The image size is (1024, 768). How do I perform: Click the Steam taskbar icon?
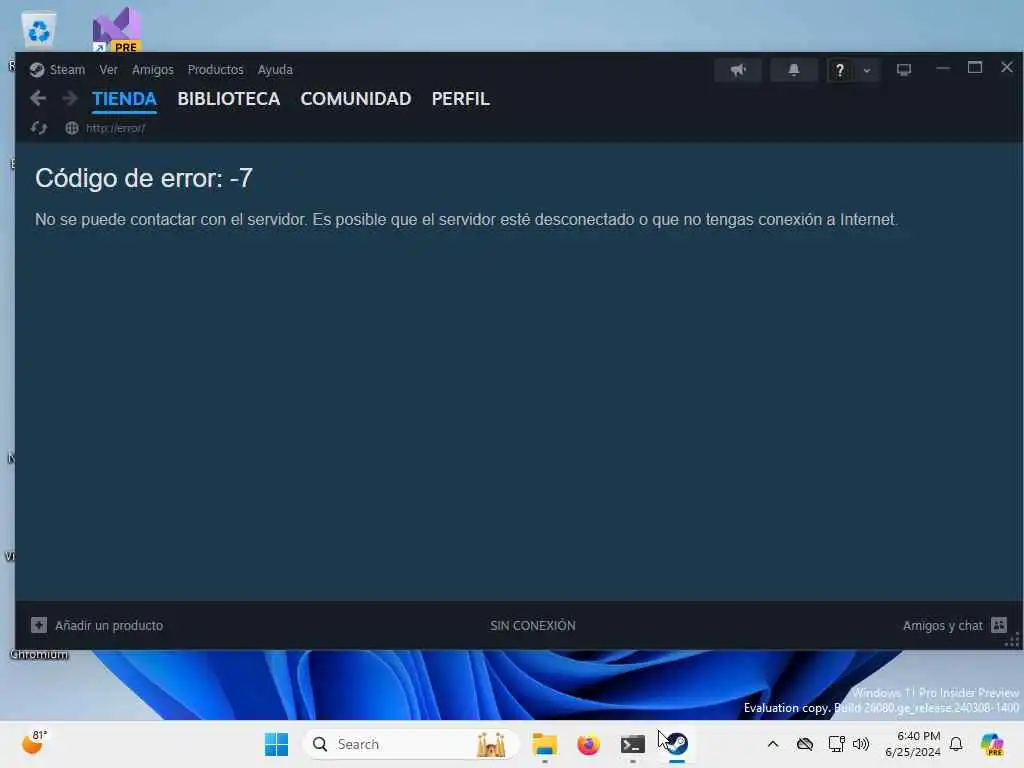pyautogui.click(x=677, y=744)
